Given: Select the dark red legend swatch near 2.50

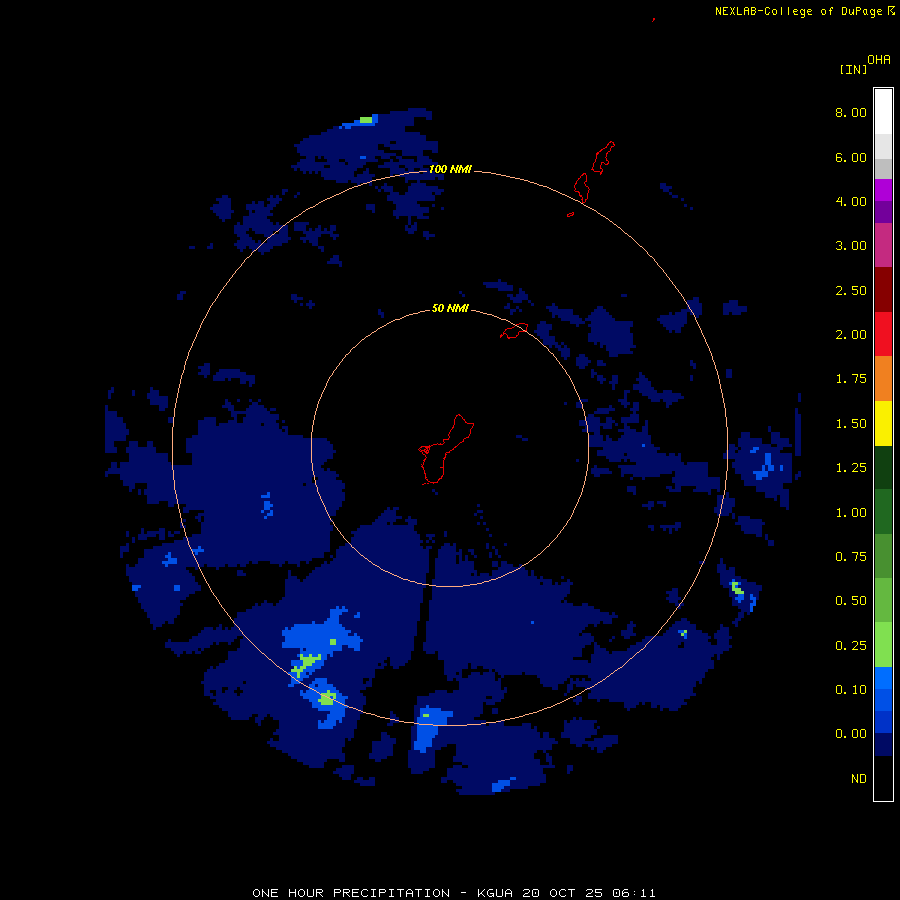Looking at the screenshot, I should point(883,290).
